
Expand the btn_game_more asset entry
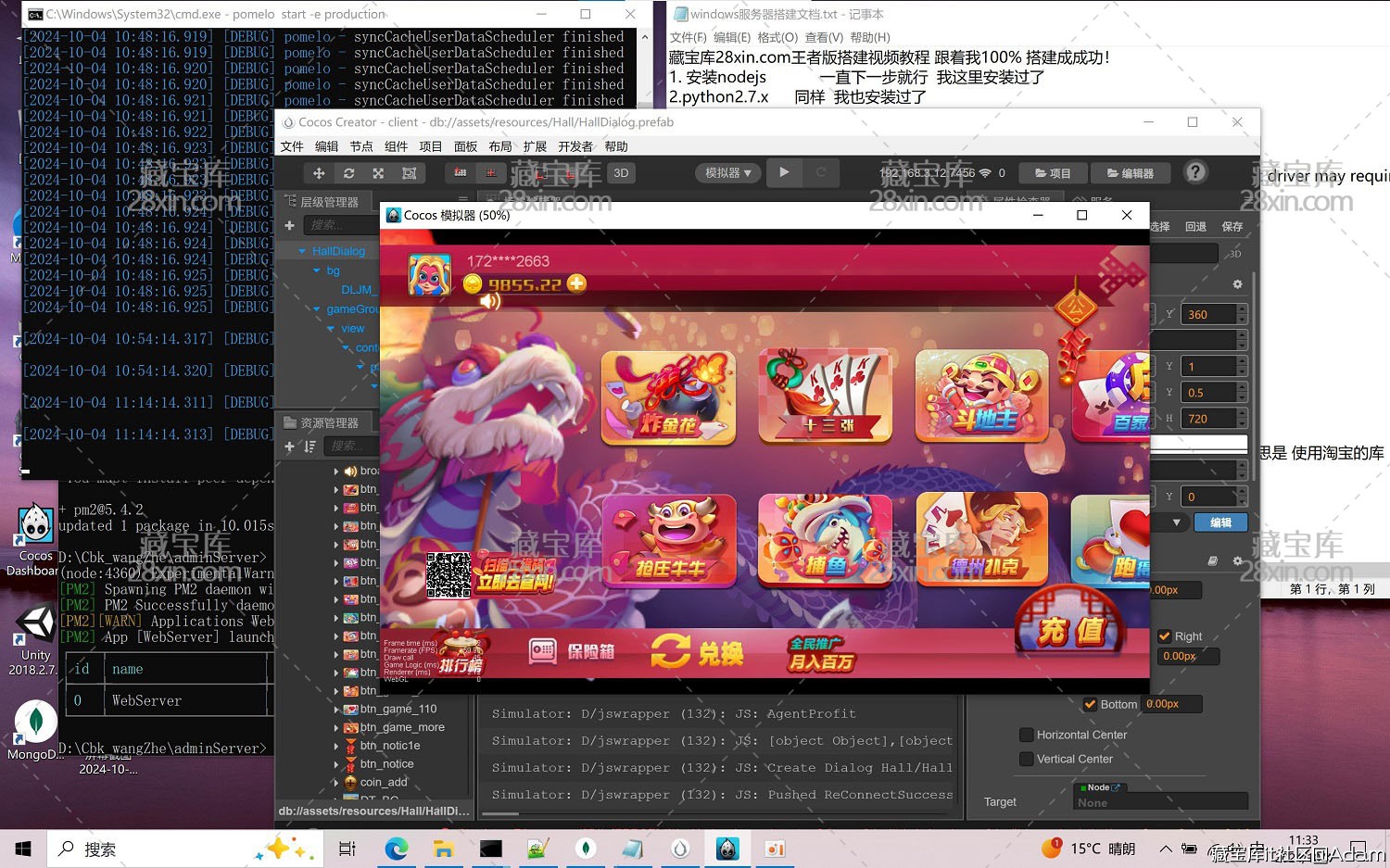click(x=336, y=727)
